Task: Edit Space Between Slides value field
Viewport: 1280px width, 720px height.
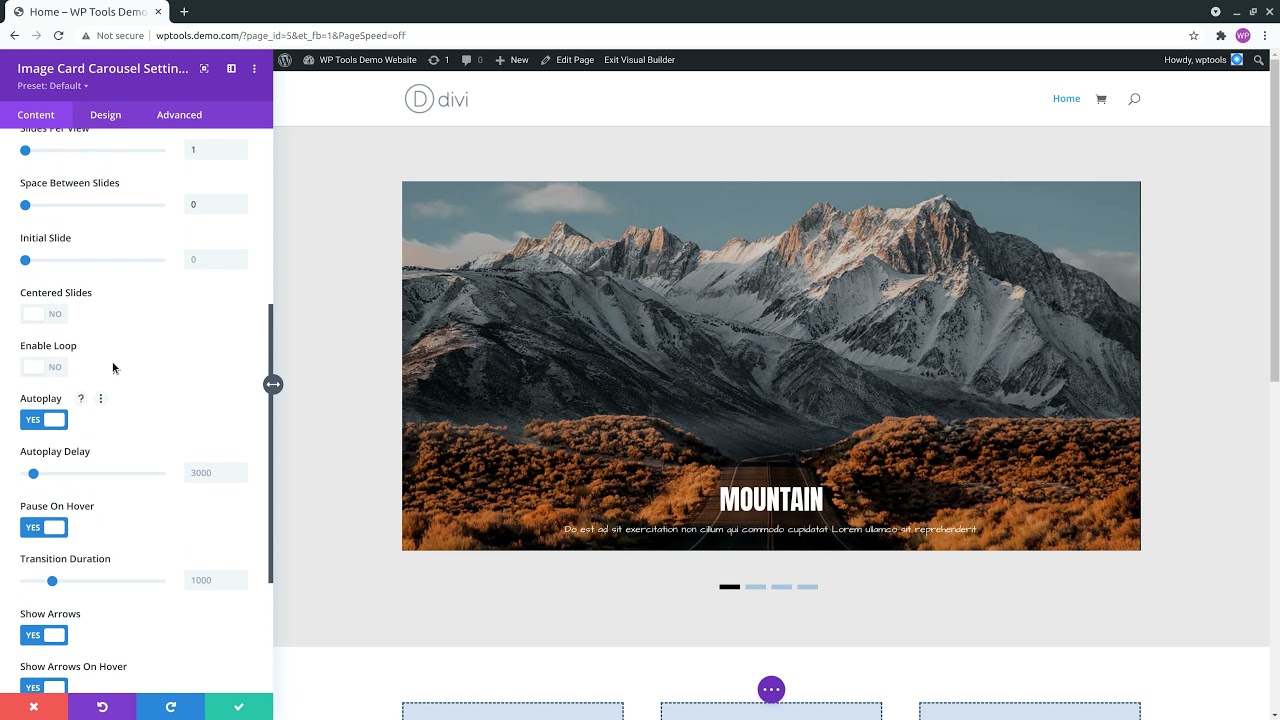Action: 216,205
